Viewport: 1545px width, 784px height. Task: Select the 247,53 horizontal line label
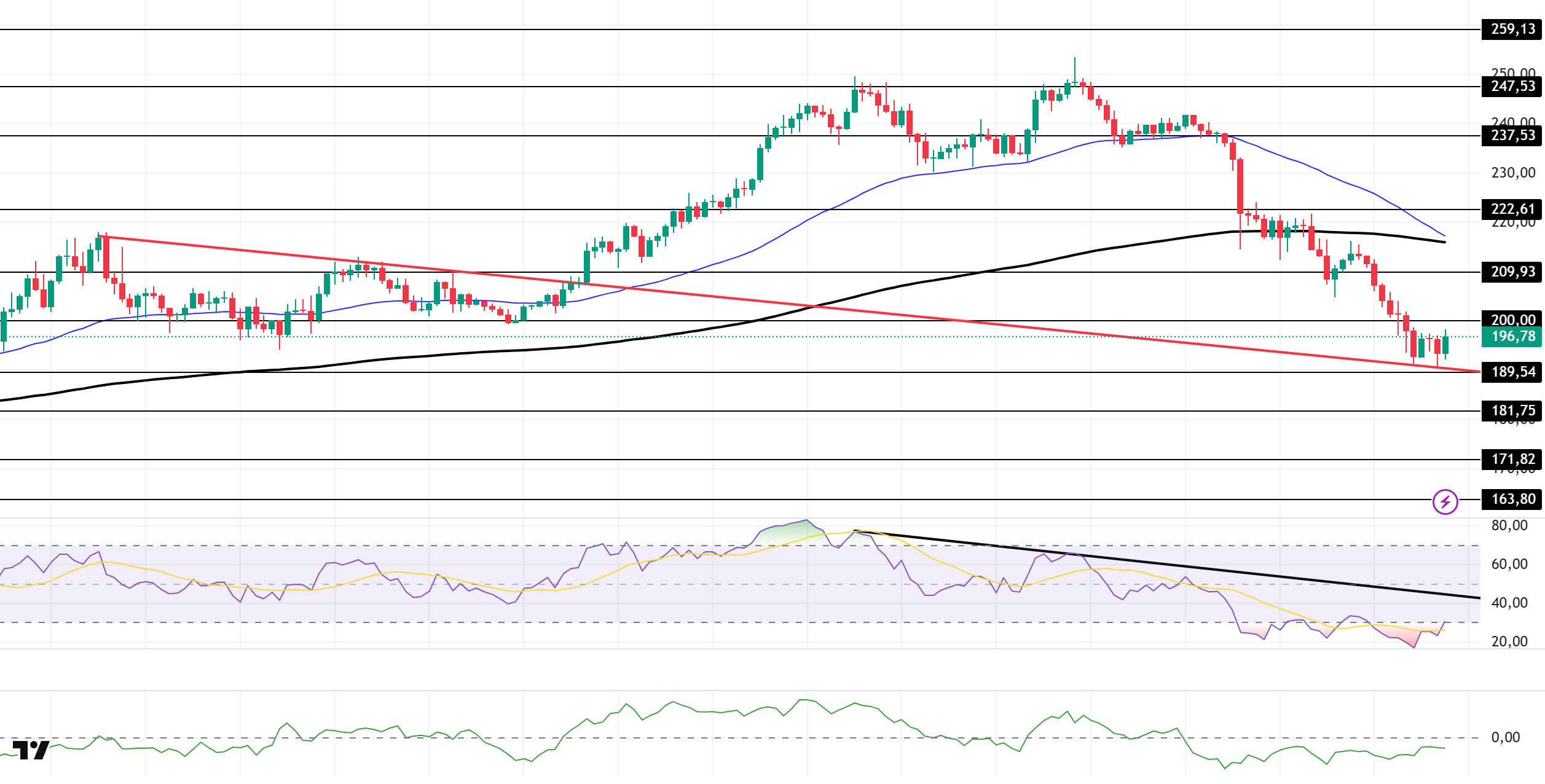point(1512,87)
